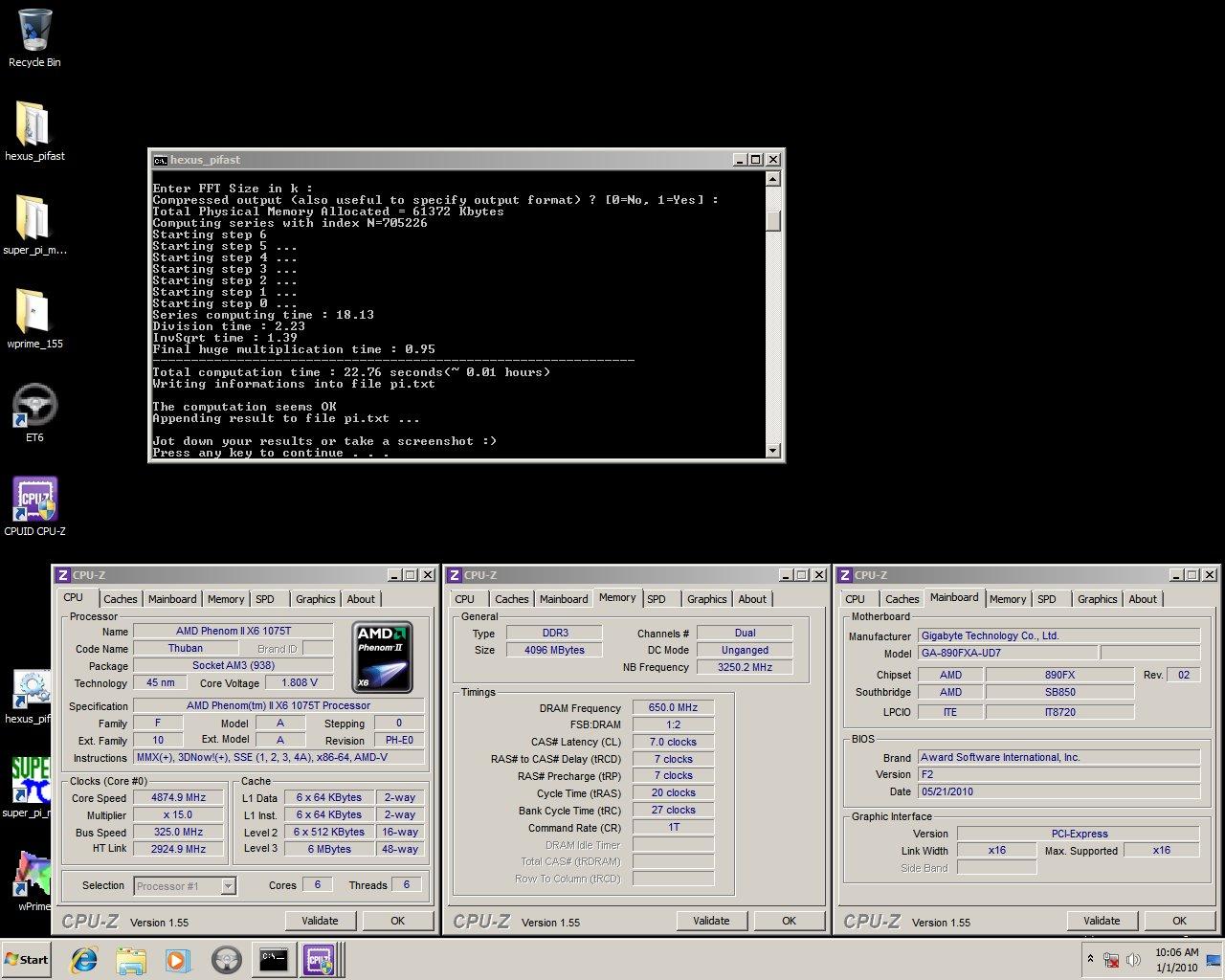Launch the ET6 desktop shortcut

tap(34, 412)
